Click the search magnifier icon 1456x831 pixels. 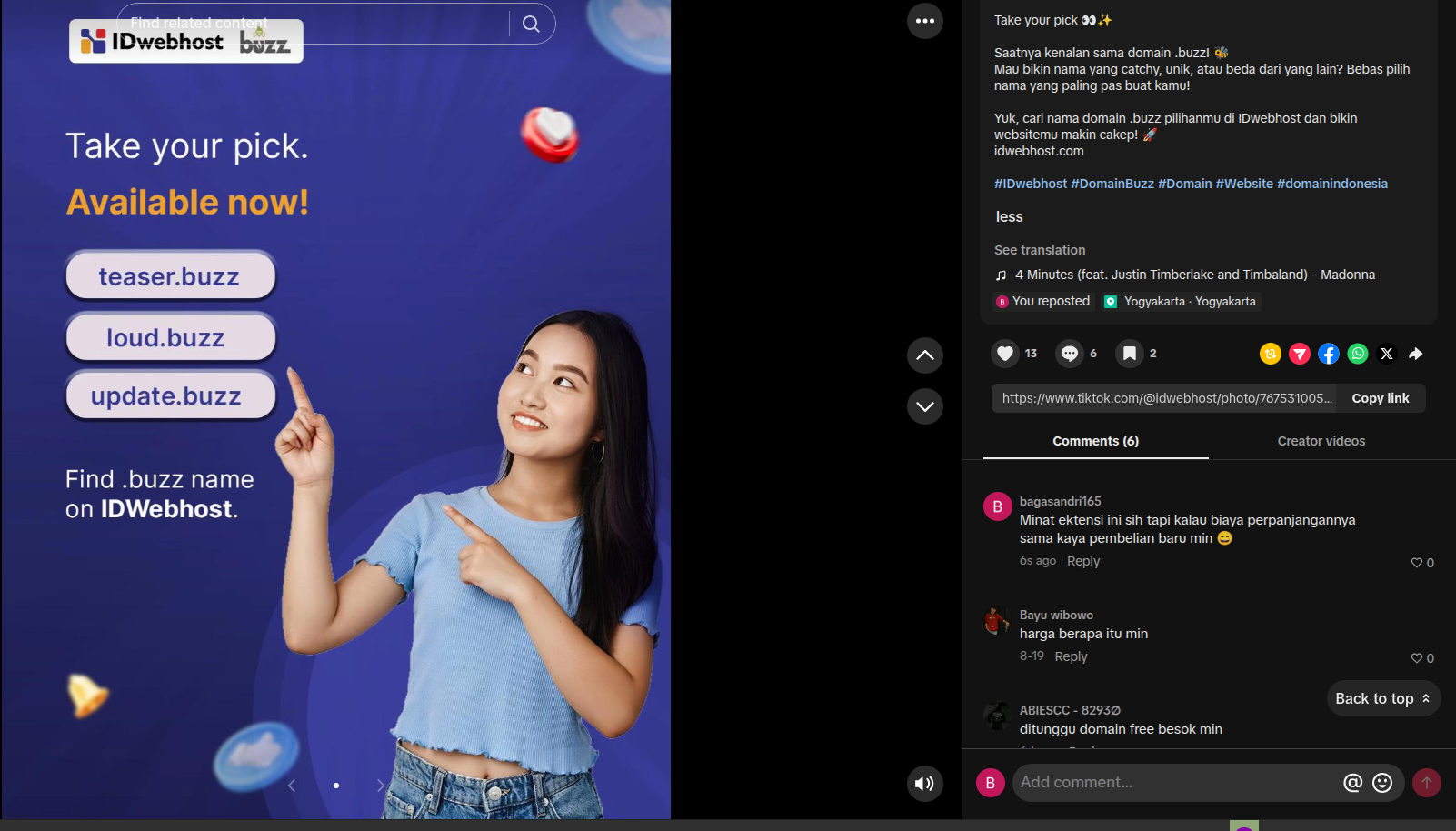531,24
